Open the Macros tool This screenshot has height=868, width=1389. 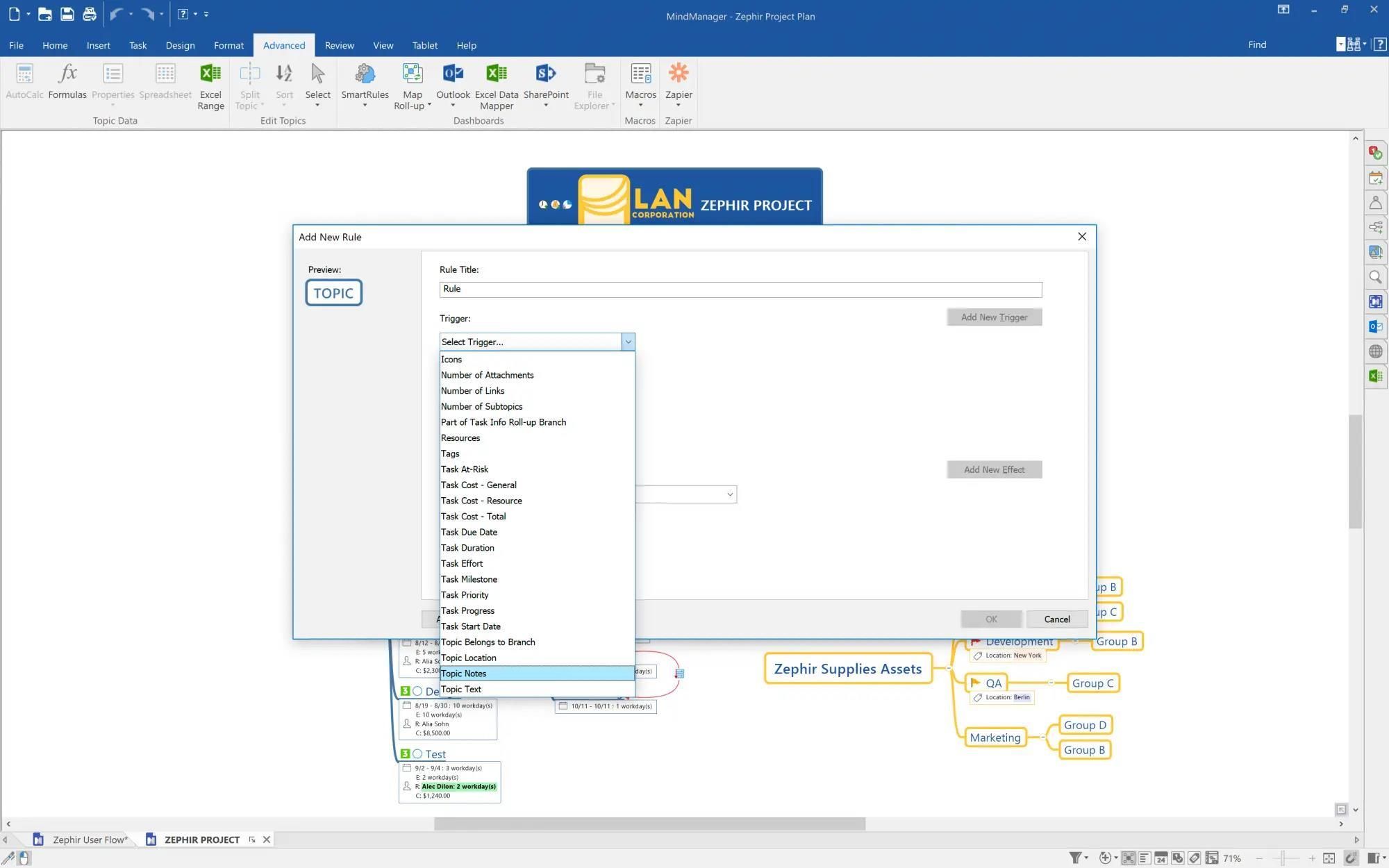tap(640, 83)
